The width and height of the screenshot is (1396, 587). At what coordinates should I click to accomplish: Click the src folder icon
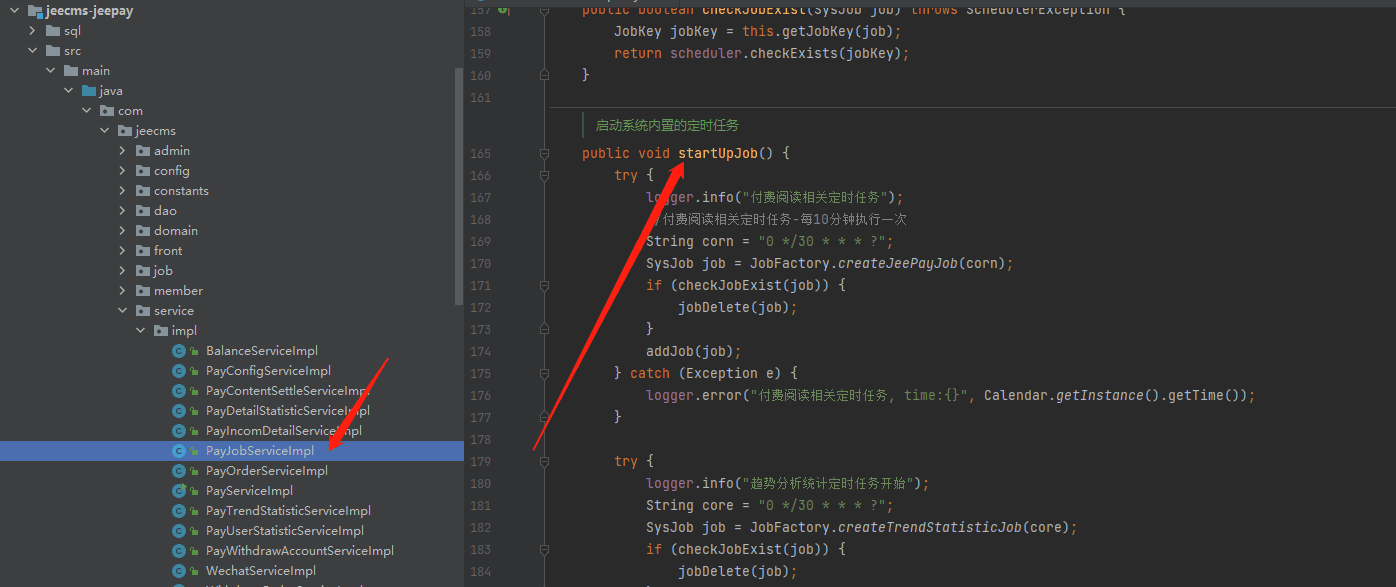tap(53, 51)
